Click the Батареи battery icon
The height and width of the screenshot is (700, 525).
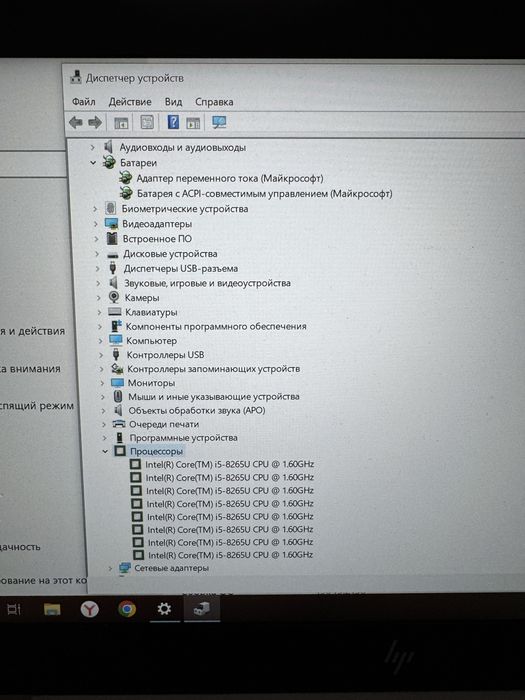[x=109, y=162]
